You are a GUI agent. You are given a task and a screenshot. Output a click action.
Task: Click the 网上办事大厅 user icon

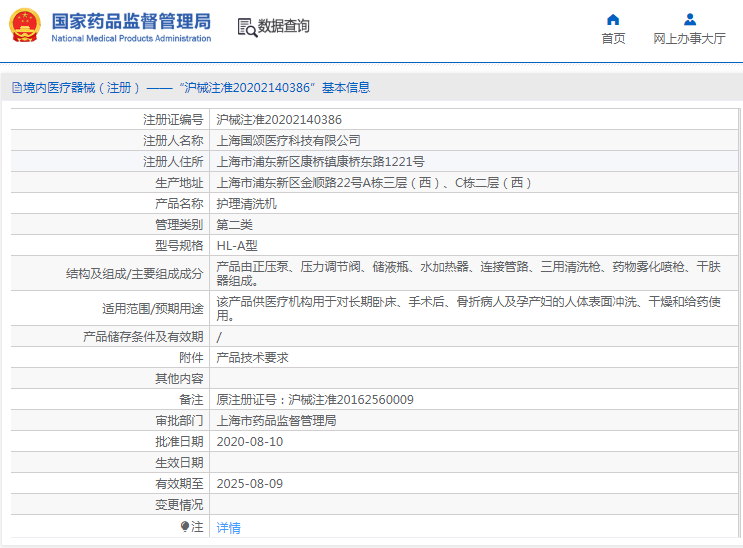click(x=690, y=19)
